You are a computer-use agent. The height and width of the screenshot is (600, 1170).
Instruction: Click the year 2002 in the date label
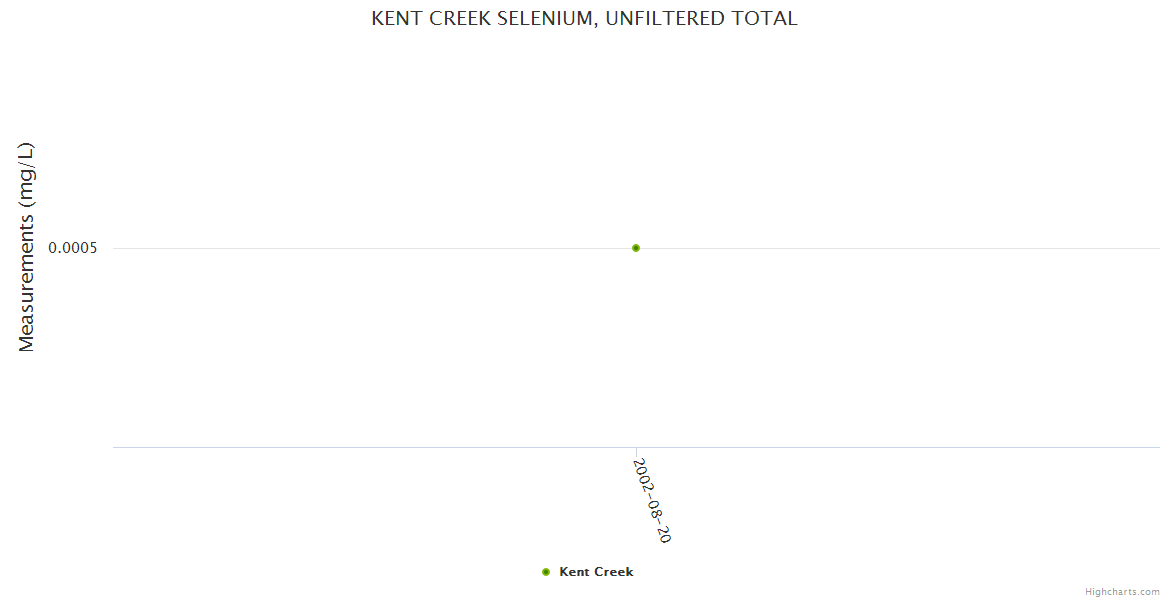coord(642,473)
